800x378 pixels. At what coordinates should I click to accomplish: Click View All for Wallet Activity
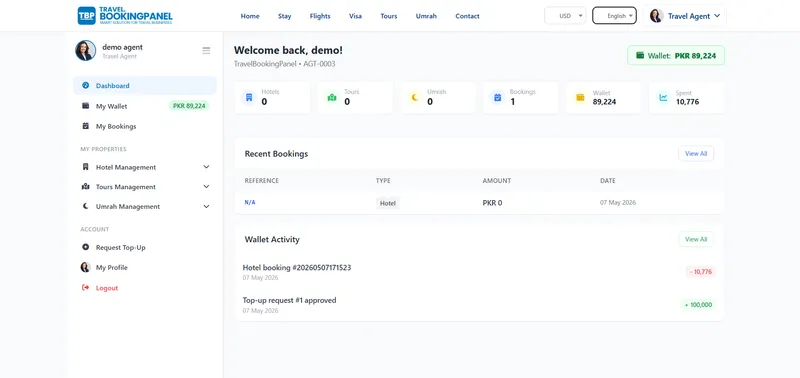696,239
